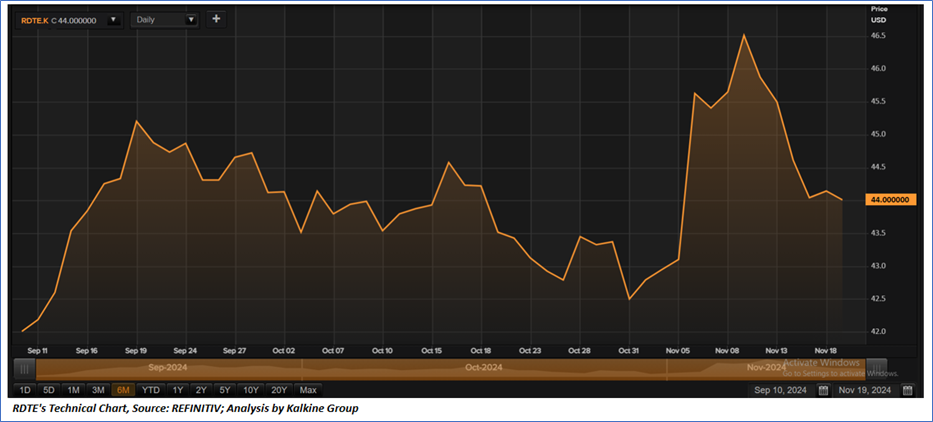
Task: Select the 1Y time range
Action: click(178, 390)
